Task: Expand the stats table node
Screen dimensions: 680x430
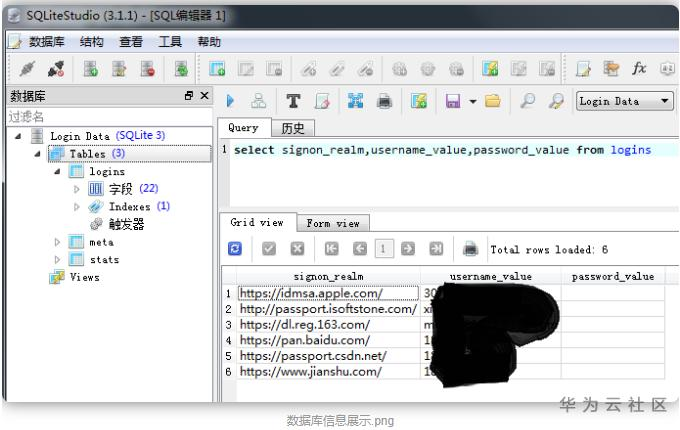Action: click(x=57, y=260)
